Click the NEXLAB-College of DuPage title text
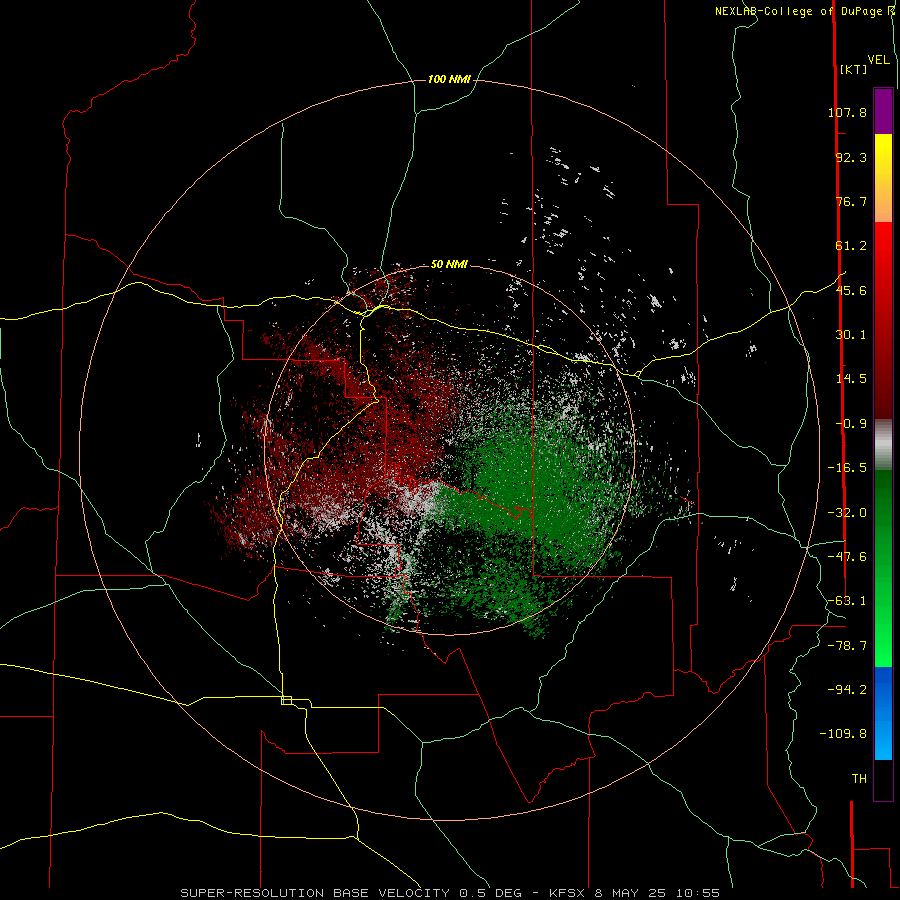This screenshot has height=900, width=900. pyautogui.click(x=800, y=11)
